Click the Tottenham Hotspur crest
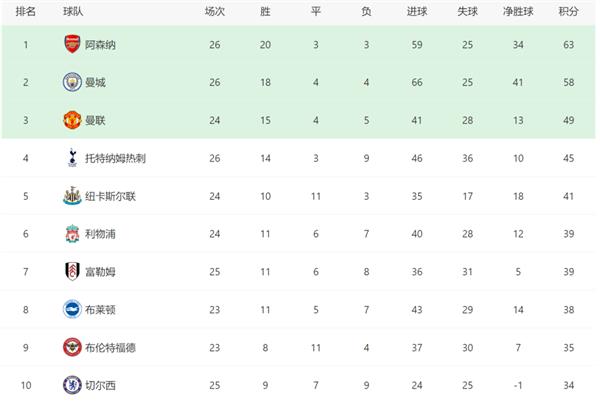Viewport: 600px width, 404px height. tap(72, 158)
